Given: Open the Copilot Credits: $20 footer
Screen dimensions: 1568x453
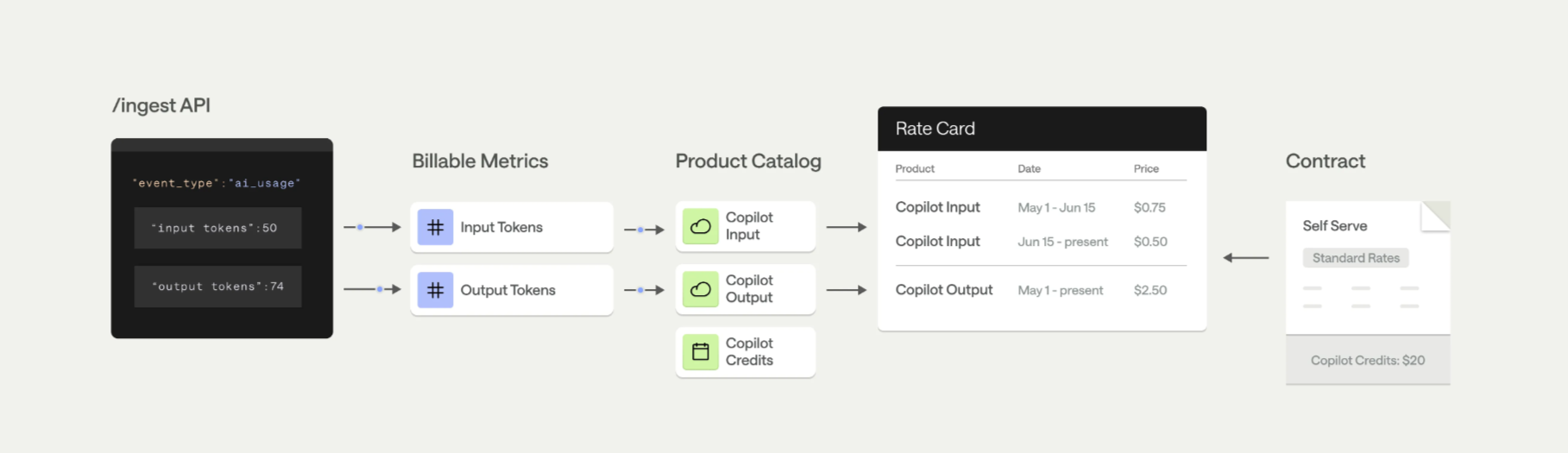Looking at the screenshot, I should 1367,361.
